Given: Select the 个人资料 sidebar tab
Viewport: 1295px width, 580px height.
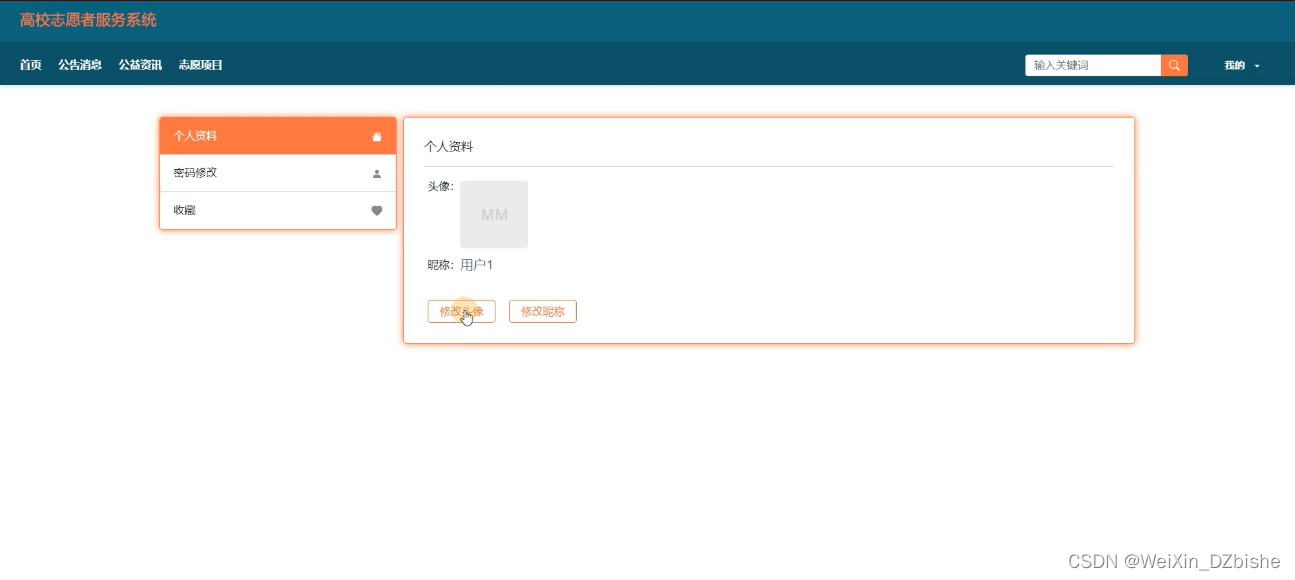Looking at the screenshot, I should pos(278,136).
